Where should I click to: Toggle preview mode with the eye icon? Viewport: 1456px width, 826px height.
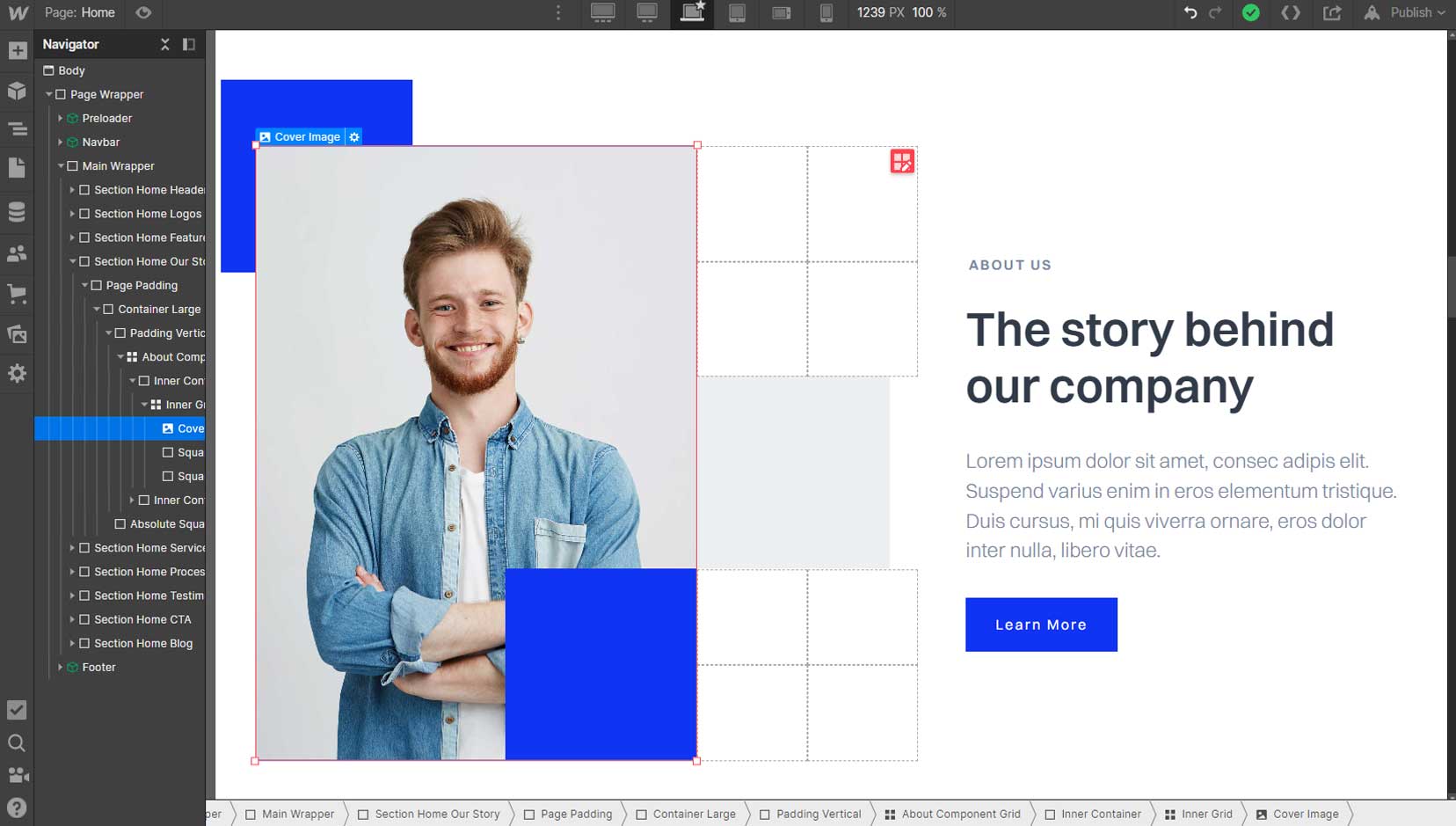tap(143, 13)
